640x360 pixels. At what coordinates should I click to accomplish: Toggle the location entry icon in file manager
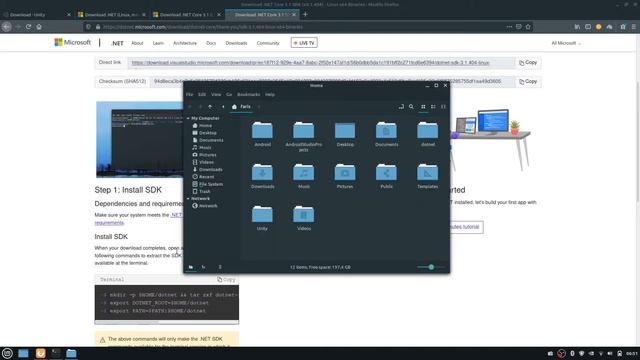pos(401,107)
